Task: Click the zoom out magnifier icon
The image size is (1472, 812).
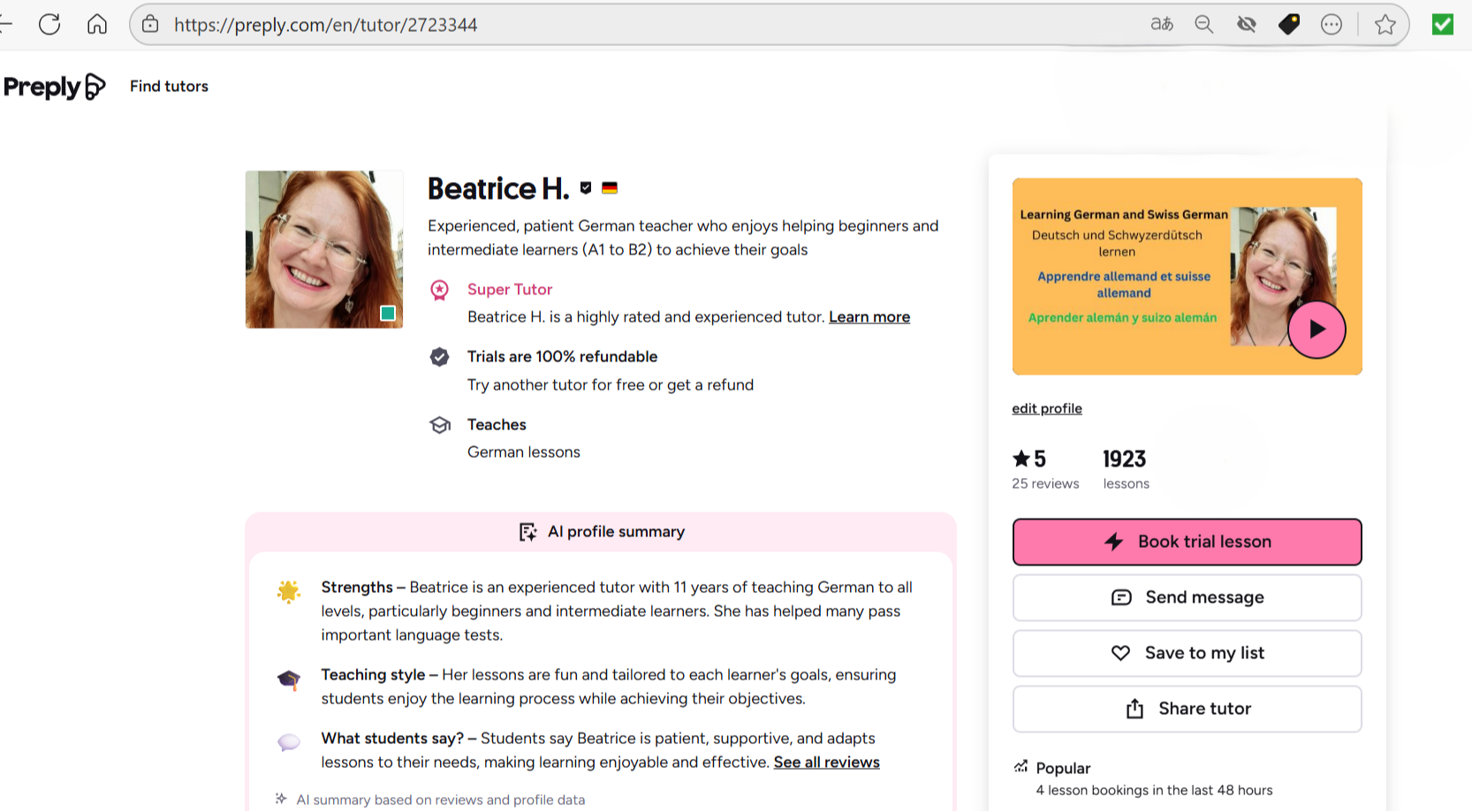Action: pyautogui.click(x=1204, y=25)
